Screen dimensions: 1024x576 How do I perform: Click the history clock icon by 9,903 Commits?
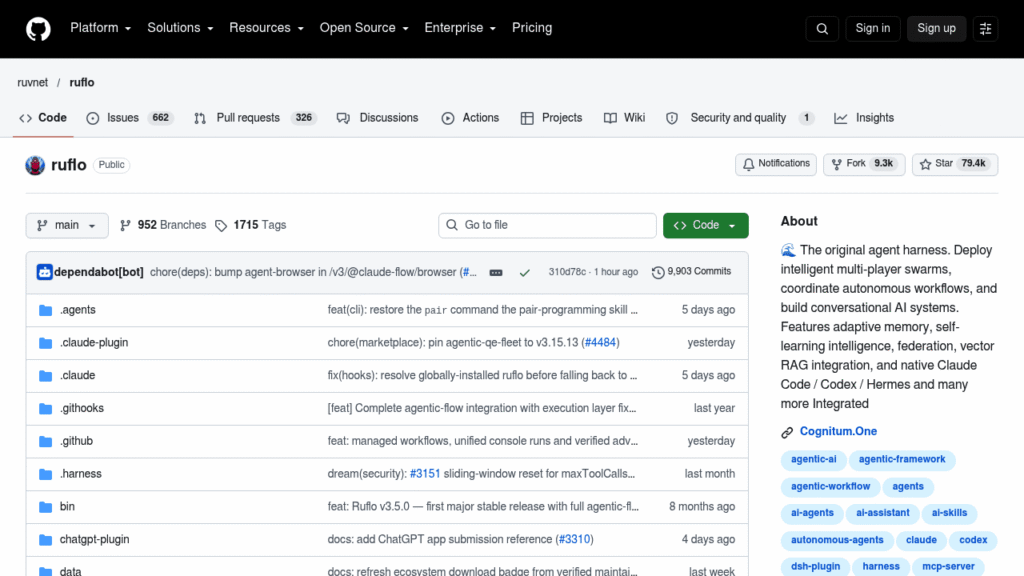(658, 272)
